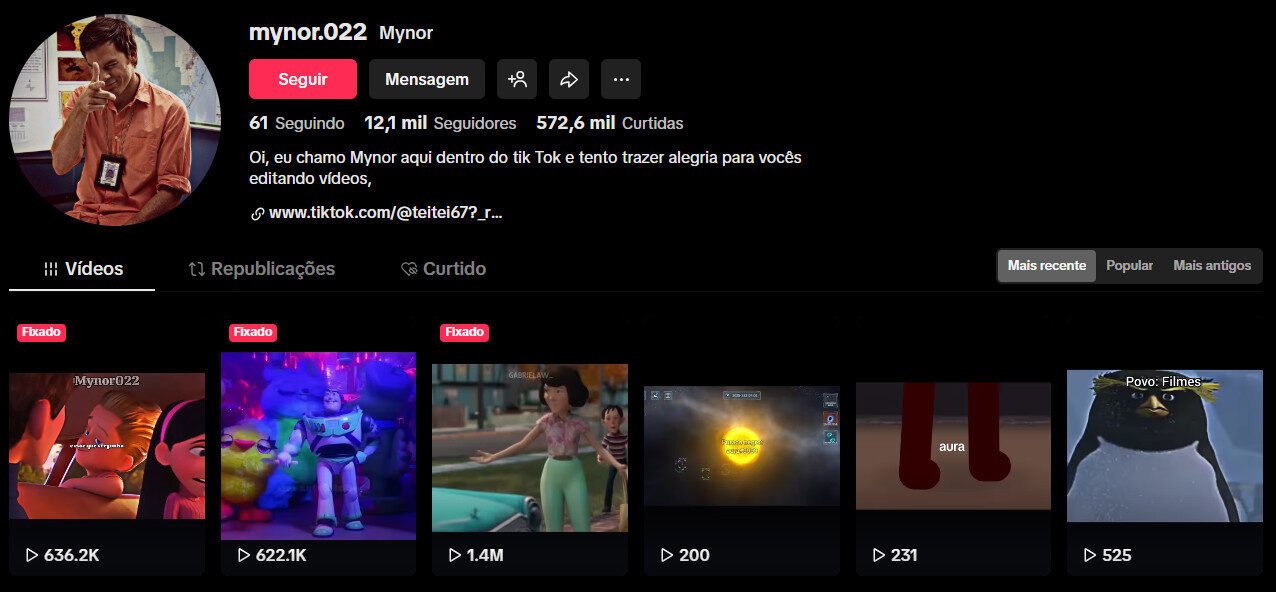Screen dimensions: 1276x592
Task: View the 572,6 mil Curtidas count
Action: [x=610, y=122]
